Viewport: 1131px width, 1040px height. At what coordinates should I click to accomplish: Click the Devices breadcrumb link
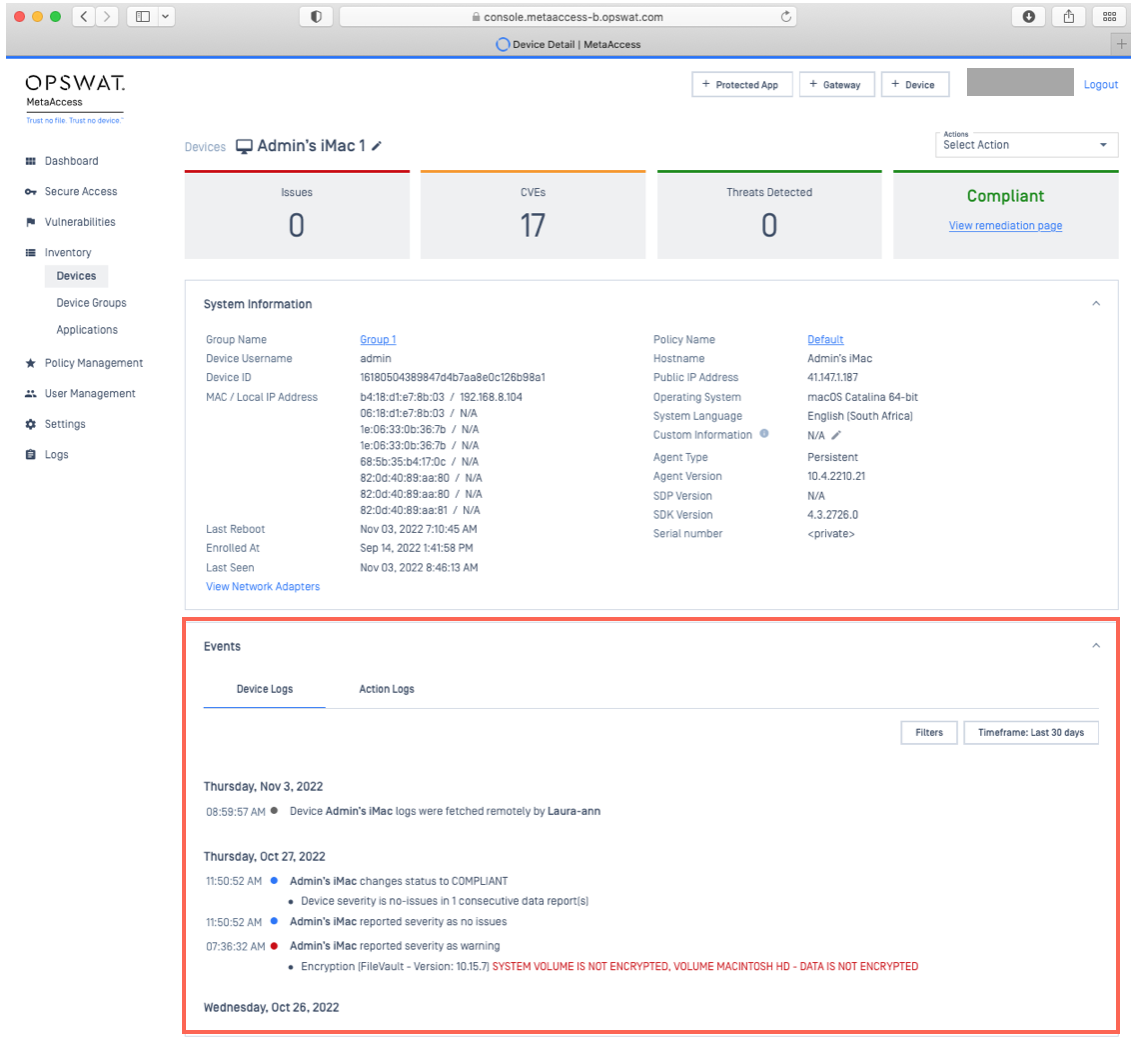(205, 147)
